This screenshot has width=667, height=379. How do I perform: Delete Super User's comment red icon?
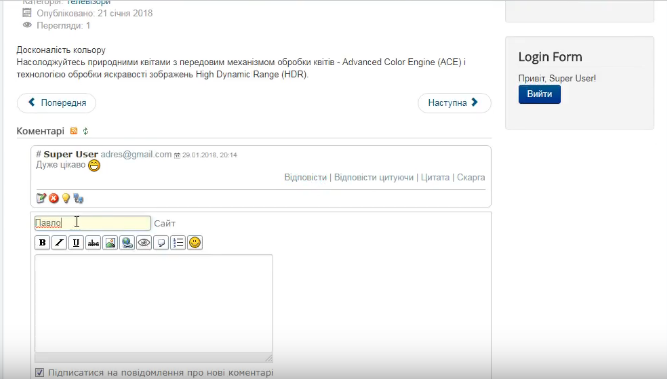tap(54, 198)
